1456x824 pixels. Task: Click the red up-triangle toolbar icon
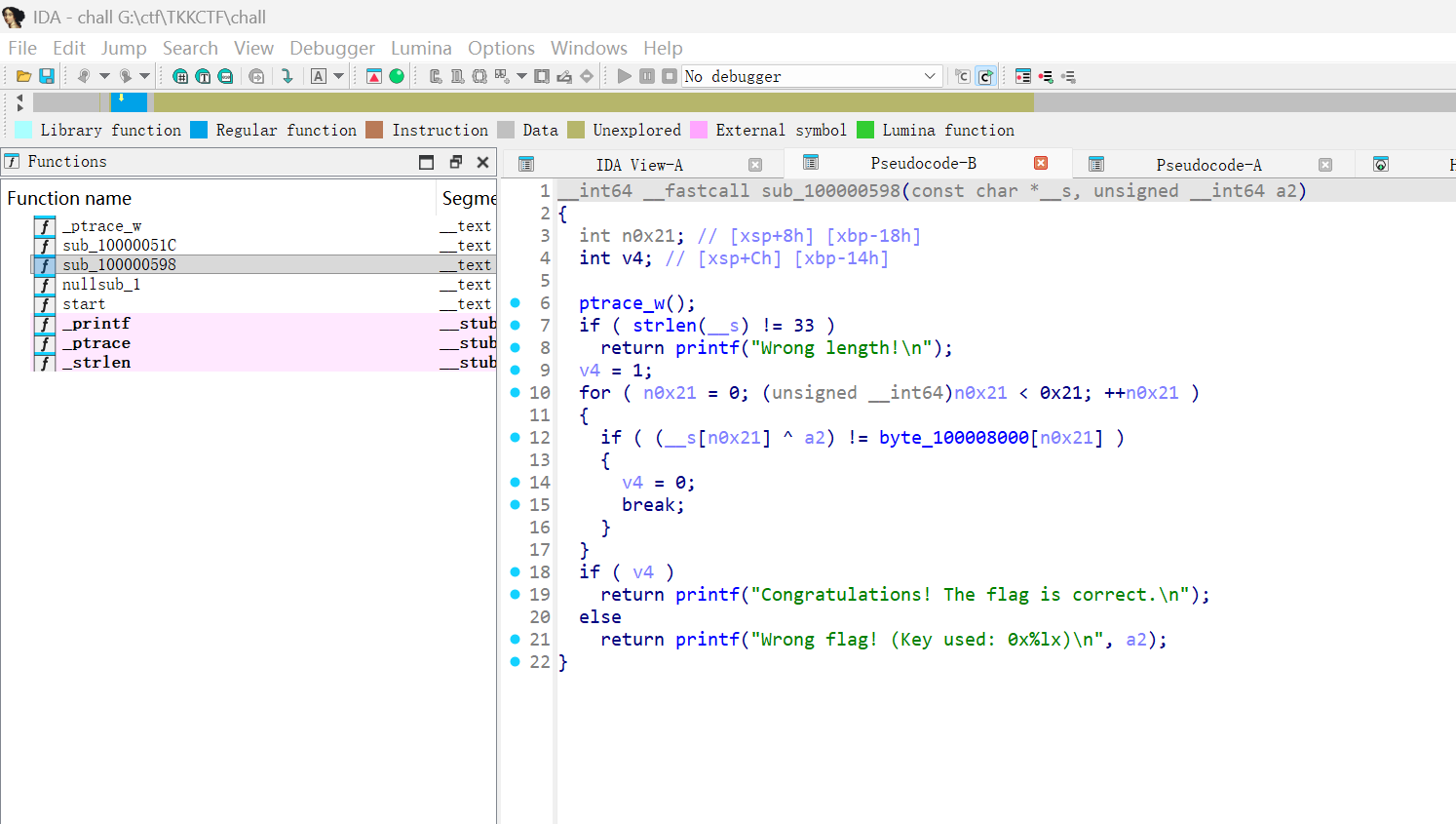tap(374, 76)
